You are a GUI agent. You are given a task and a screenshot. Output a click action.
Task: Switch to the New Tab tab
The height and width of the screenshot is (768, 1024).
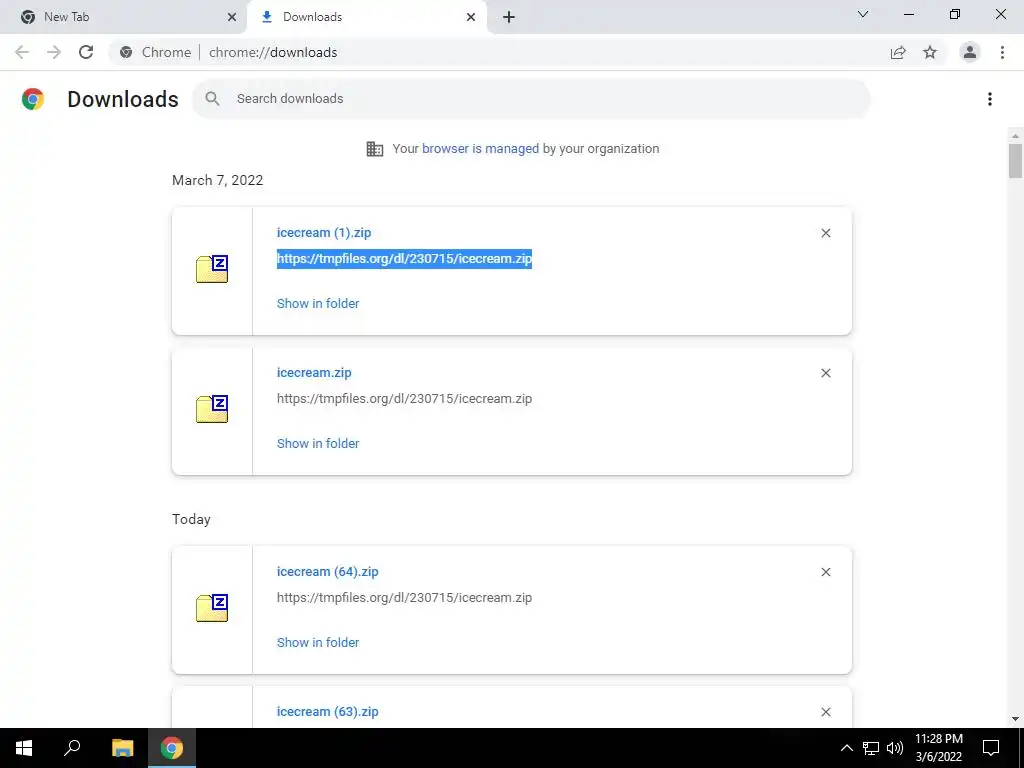123,17
